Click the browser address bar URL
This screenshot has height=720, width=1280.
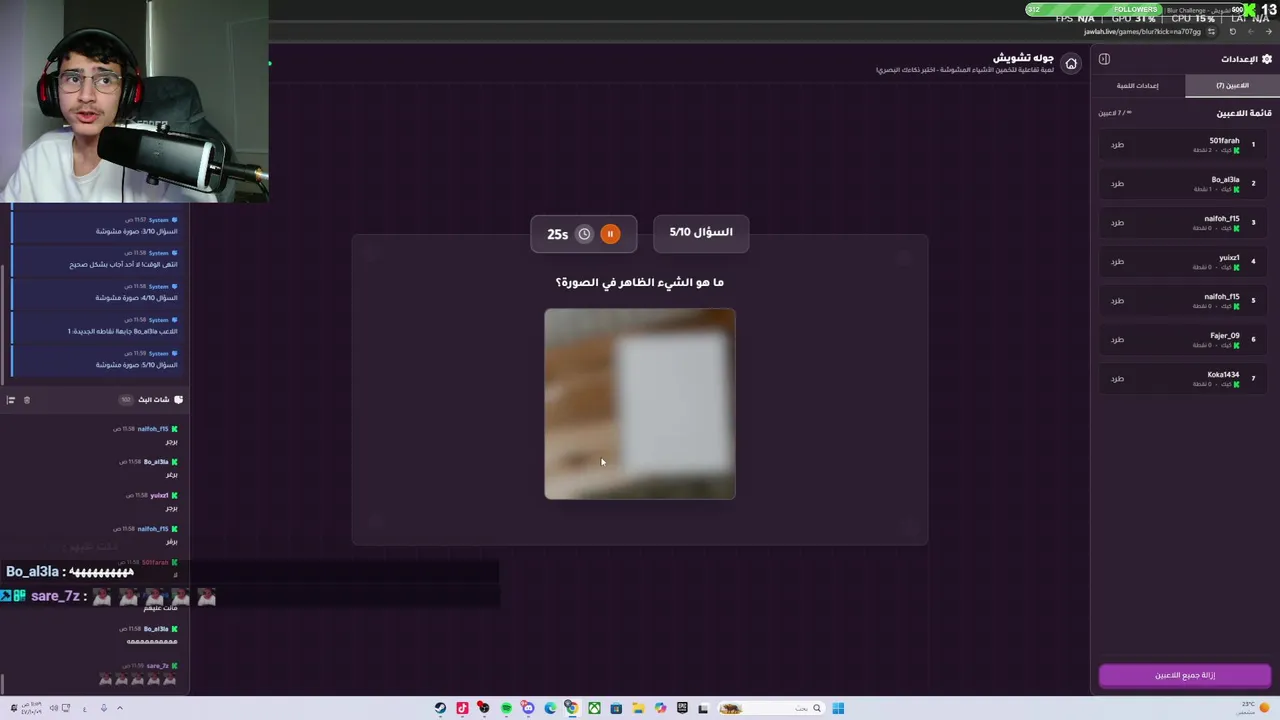point(1142,32)
